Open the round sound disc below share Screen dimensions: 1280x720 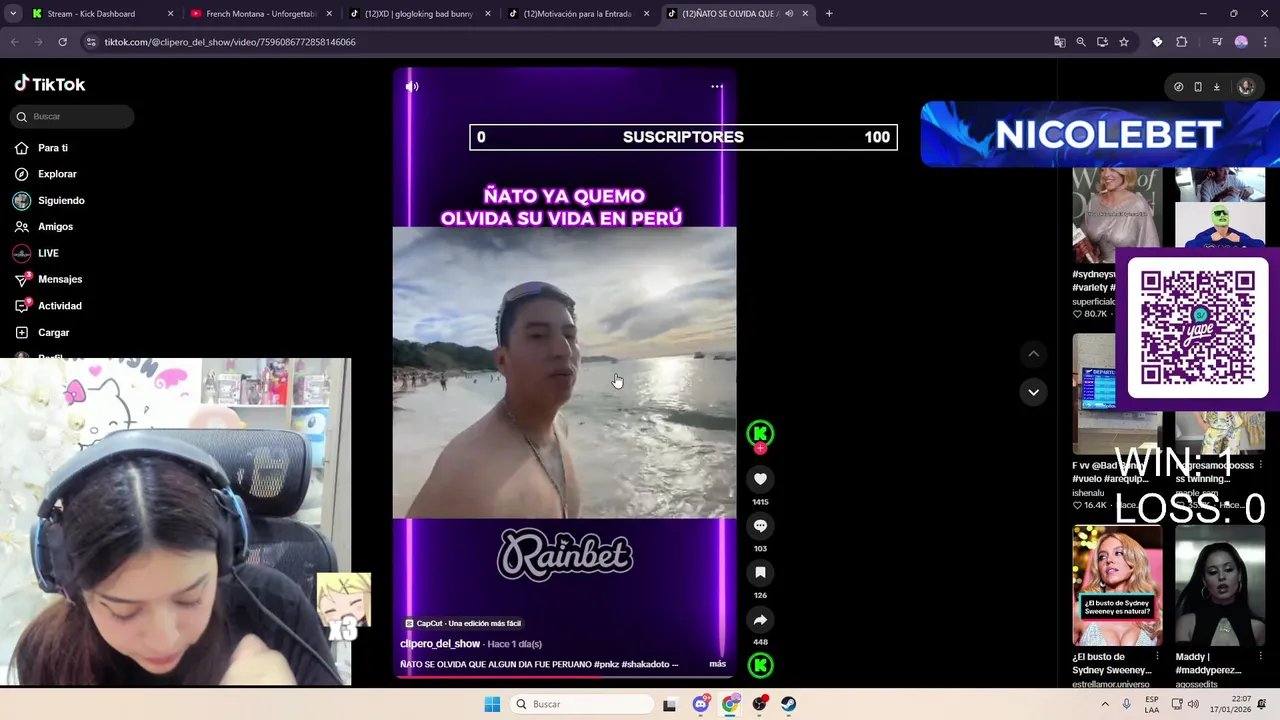tap(760, 665)
